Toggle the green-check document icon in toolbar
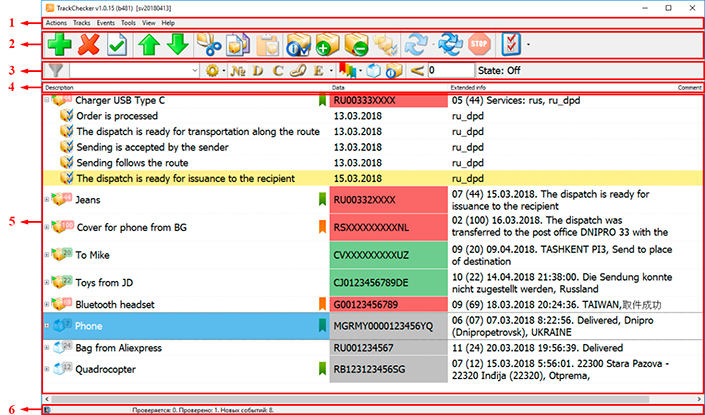 pyautogui.click(x=118, y=46)
